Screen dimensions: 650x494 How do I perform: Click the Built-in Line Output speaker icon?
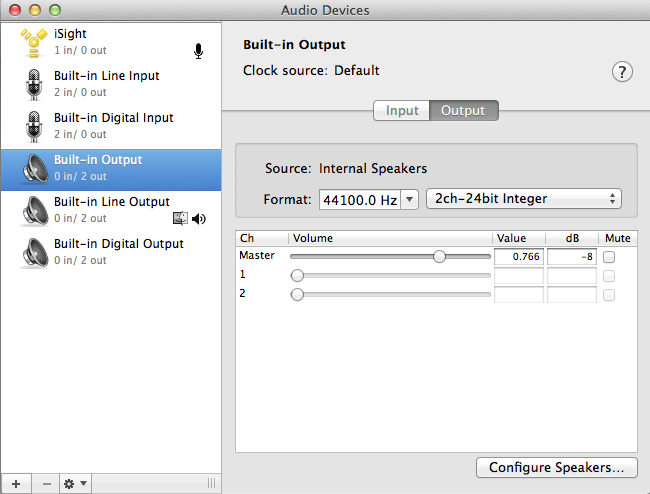click(x=34, y=211)
